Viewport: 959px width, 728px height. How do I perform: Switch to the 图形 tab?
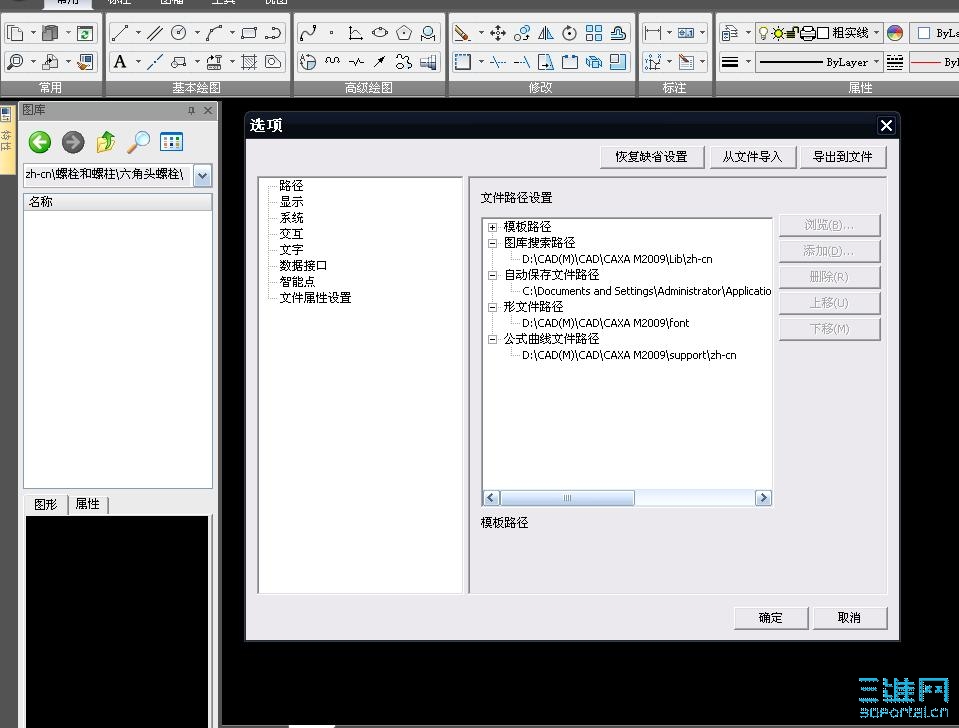[45, 504]
